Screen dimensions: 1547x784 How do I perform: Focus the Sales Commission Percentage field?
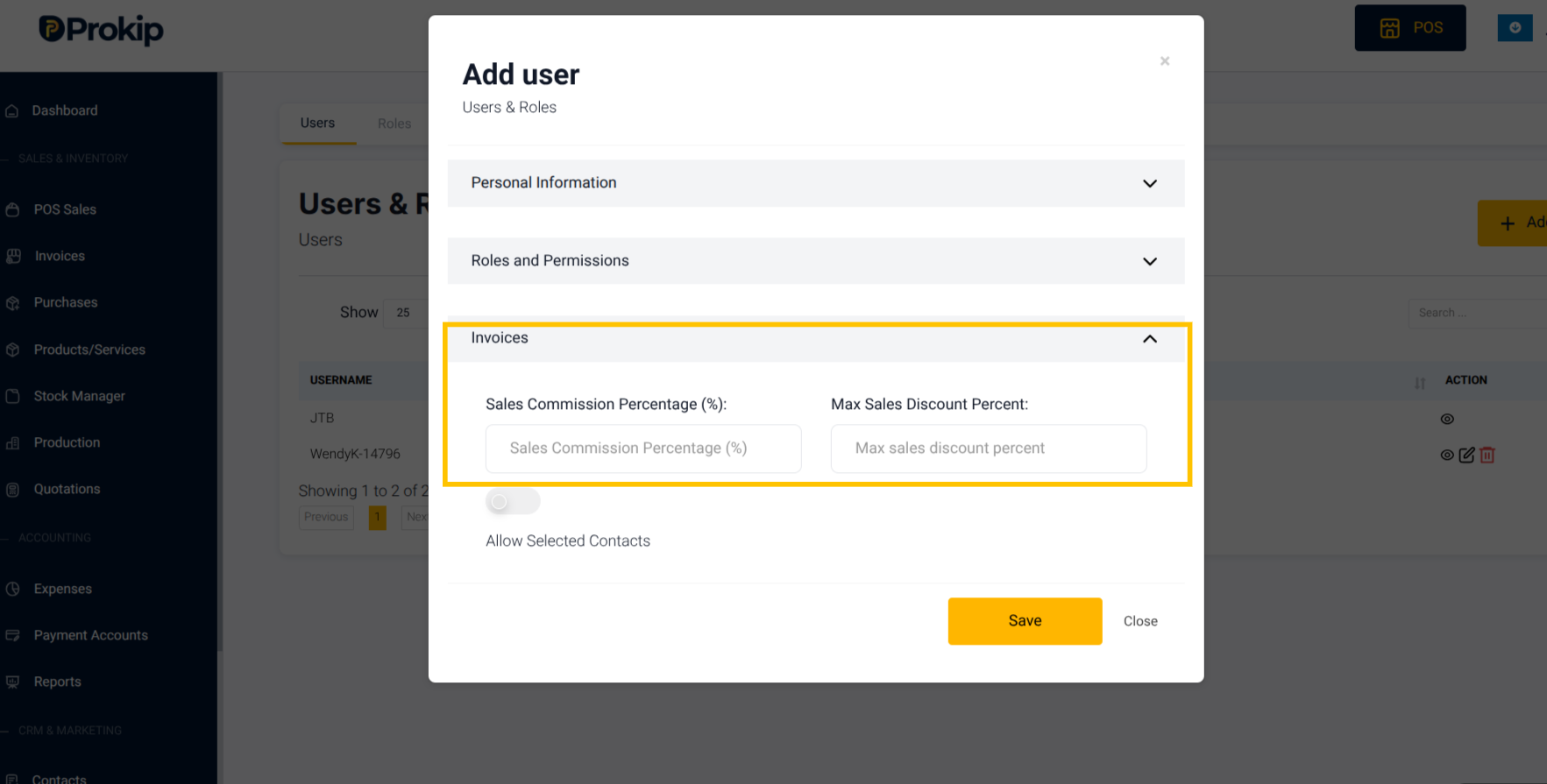click(x=643, y=449)
